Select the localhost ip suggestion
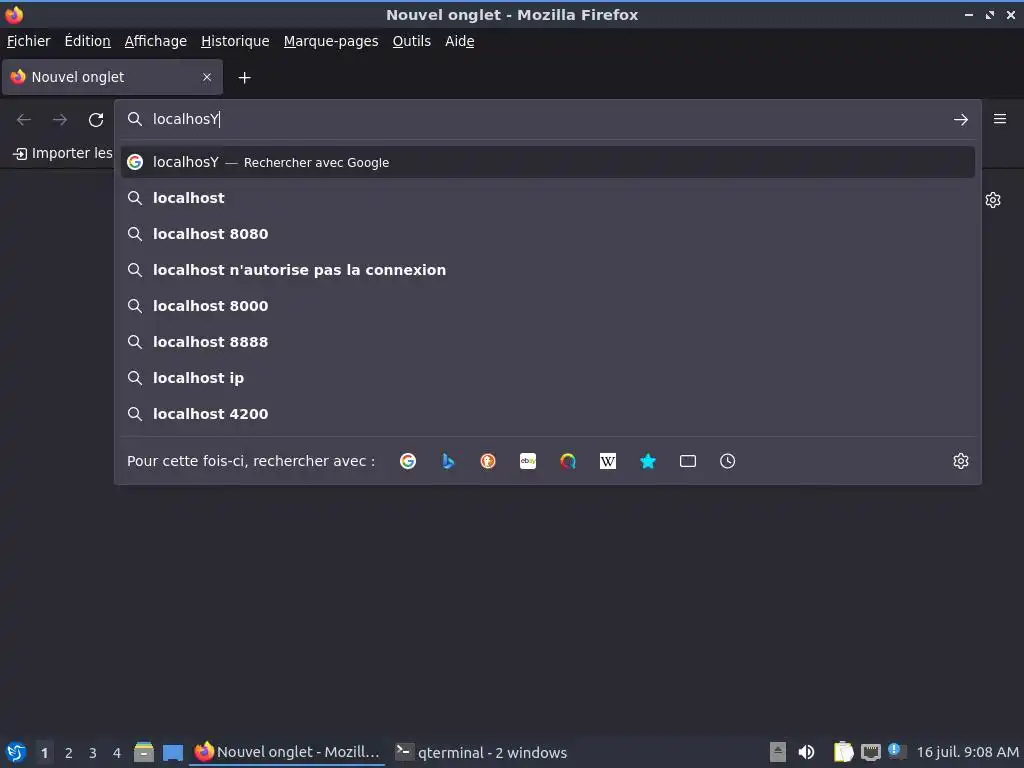The height and width of the screenshot is (768, 1024). point(547,377)
